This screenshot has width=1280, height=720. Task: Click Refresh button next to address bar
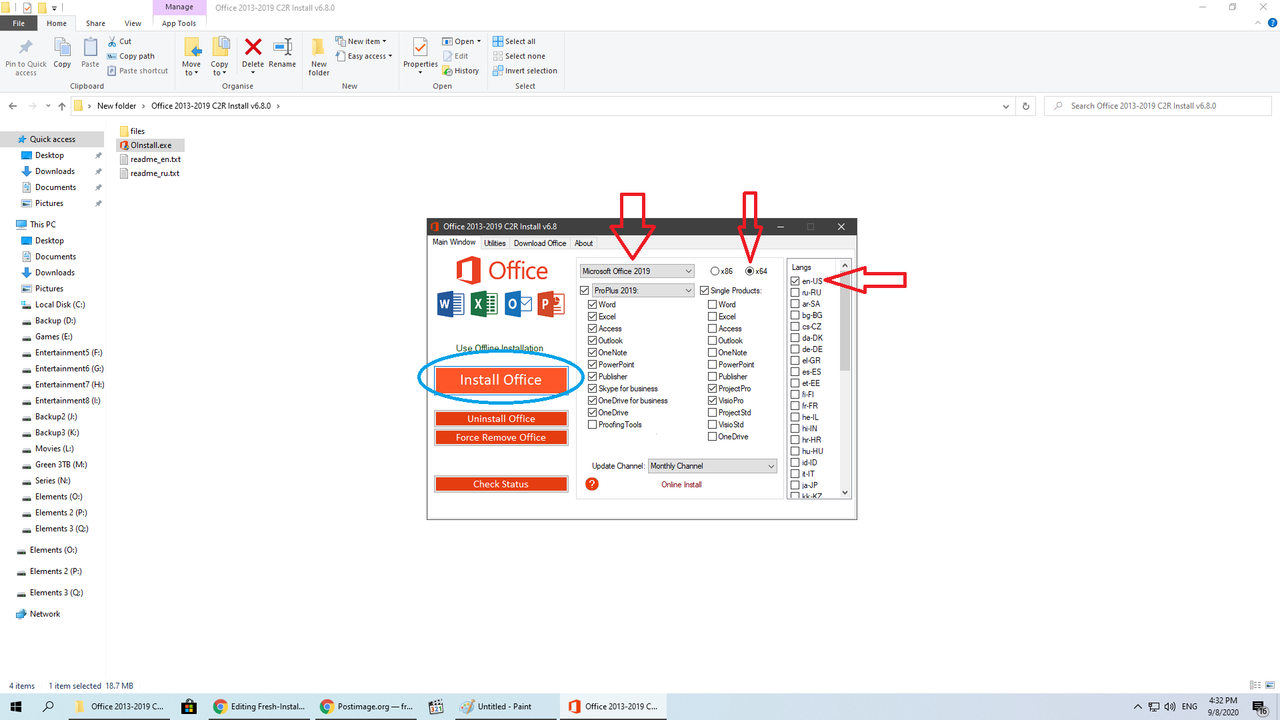(1026, 105)
